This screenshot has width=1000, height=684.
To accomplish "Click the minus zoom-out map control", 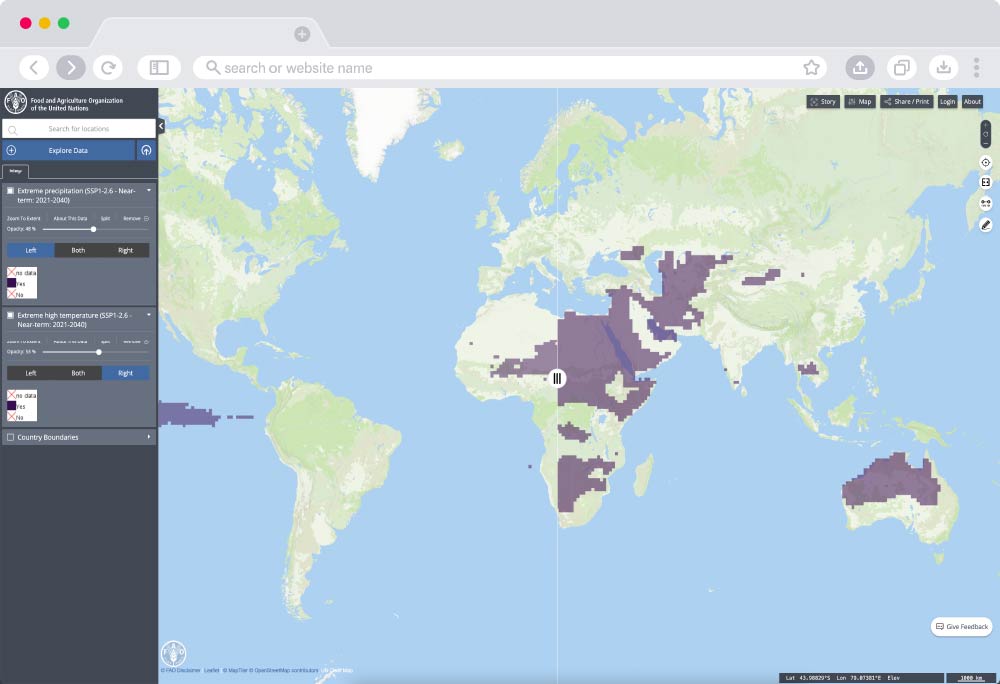I will pyautogui.click(x=985, y=143).
